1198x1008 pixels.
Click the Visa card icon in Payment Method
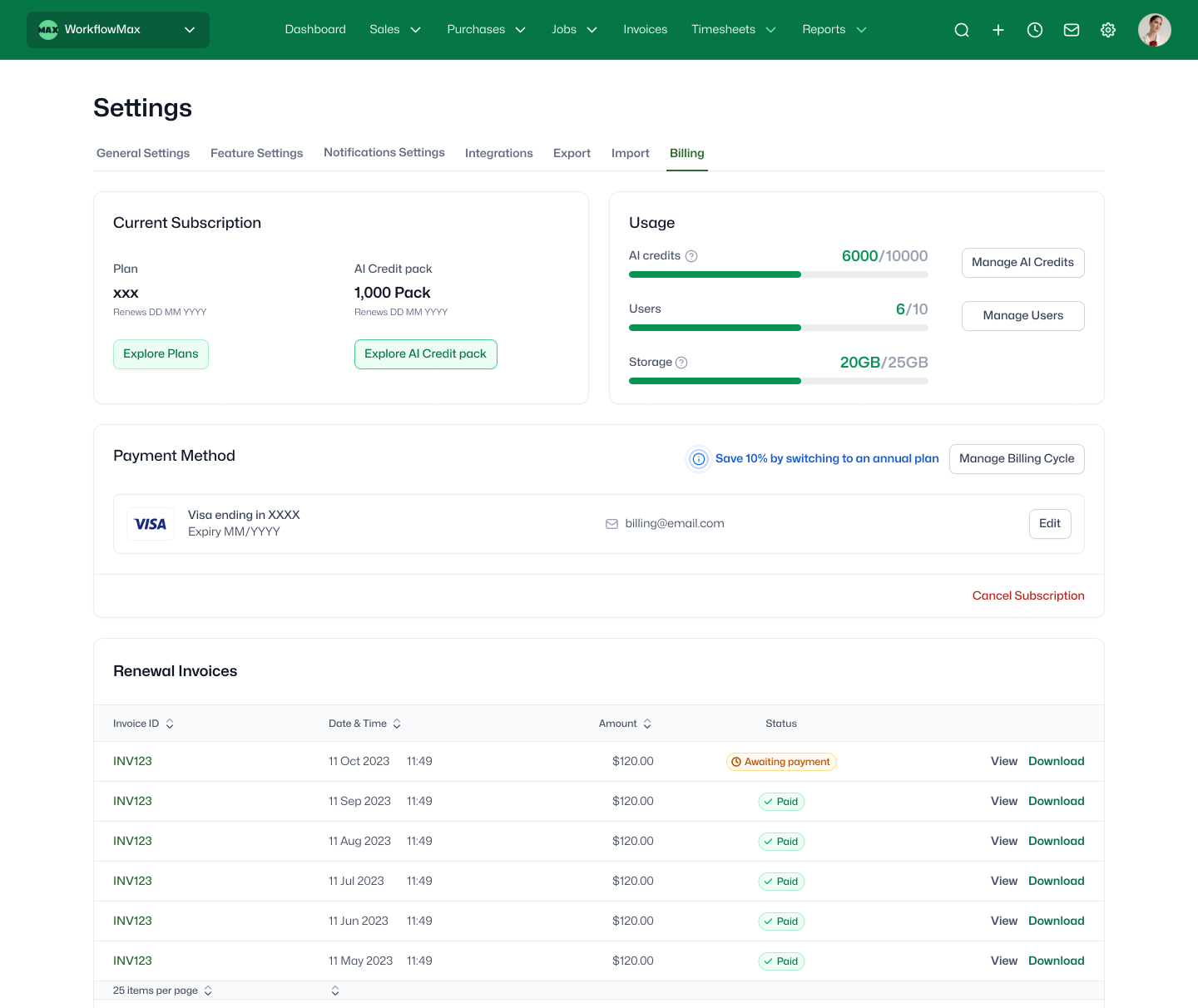[x=151, y=524]
